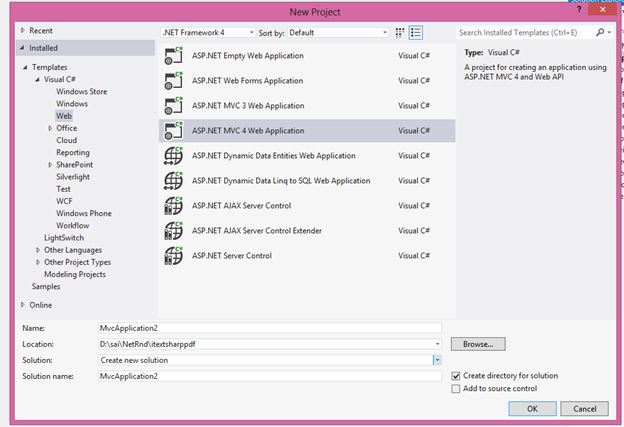The image size is (624, 427).
Task: Click the Dynamic Data Linq to SQL icon
Action: click(174, 181)
